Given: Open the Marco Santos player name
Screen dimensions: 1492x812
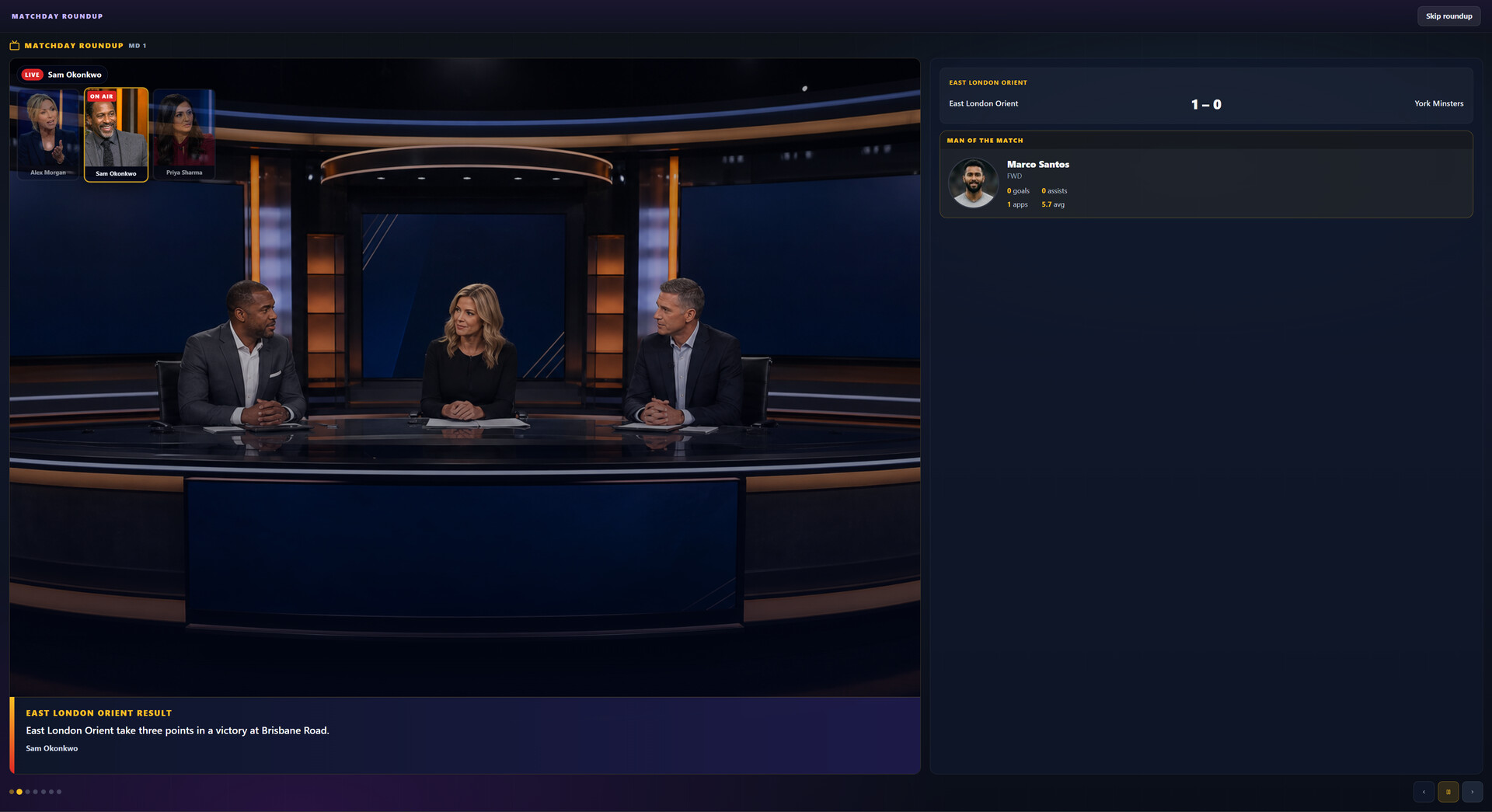Looking at the screenshot, I should point(1038,165).
